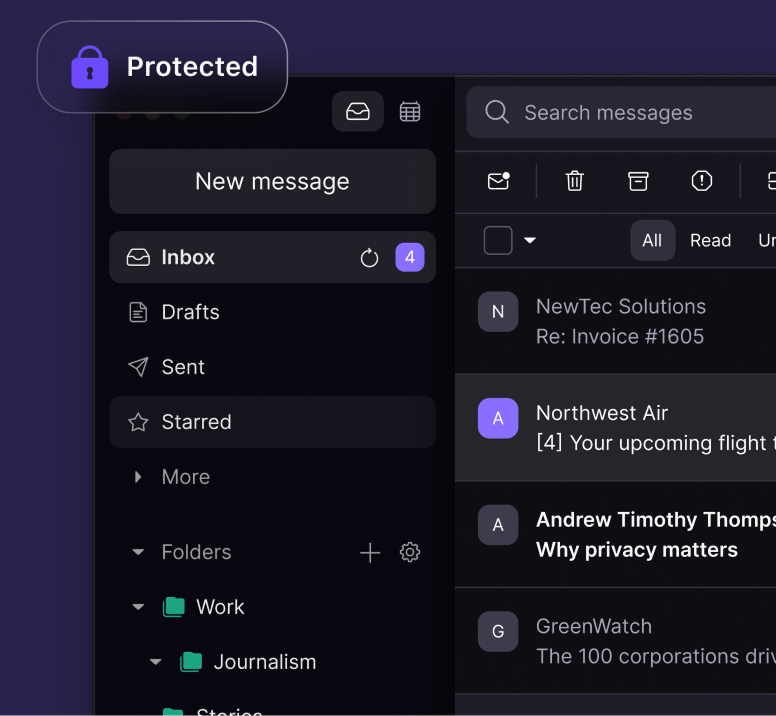Viewport: 776px width, 716px height.
Task: Click the Search messages field
Action: tap(640, 113)
